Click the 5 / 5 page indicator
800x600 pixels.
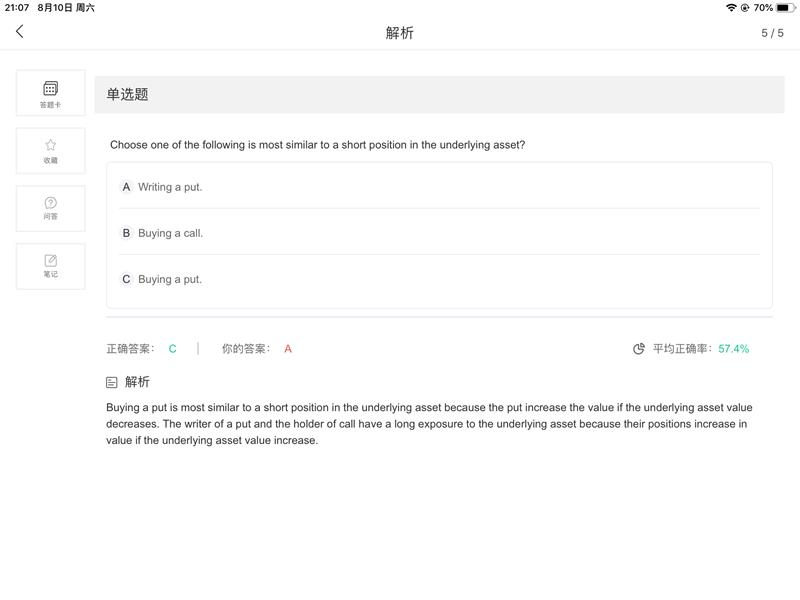pos(772,33)
